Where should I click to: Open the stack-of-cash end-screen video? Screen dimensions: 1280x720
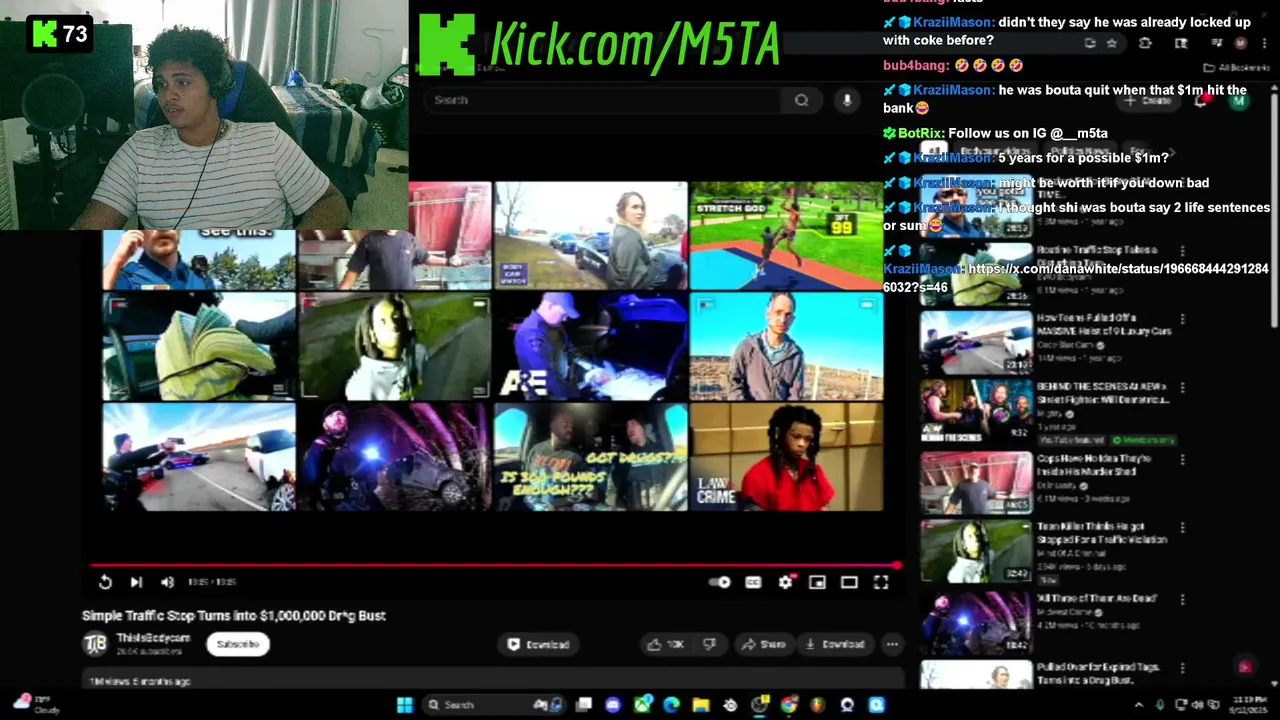pyautogui.click(x=199, y=345)
